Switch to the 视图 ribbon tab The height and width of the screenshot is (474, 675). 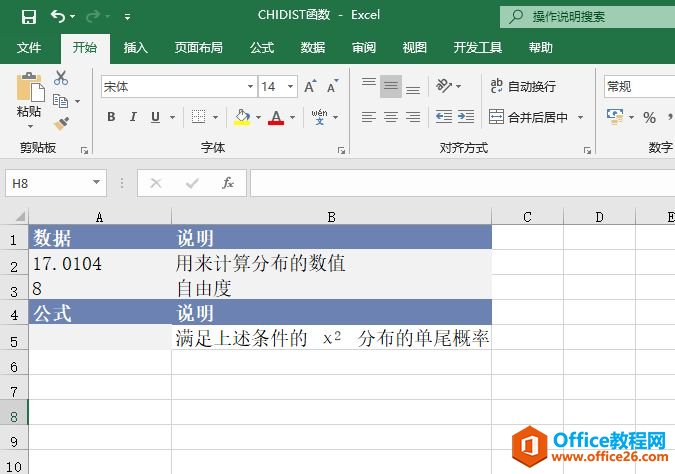(x=415, y=47)
